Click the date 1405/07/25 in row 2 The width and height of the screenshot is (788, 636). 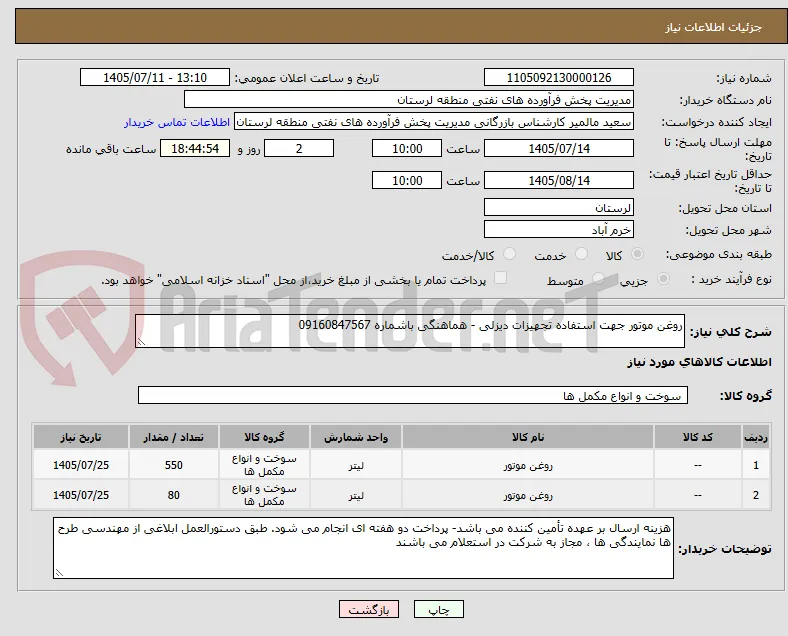[x=81, y=495]
